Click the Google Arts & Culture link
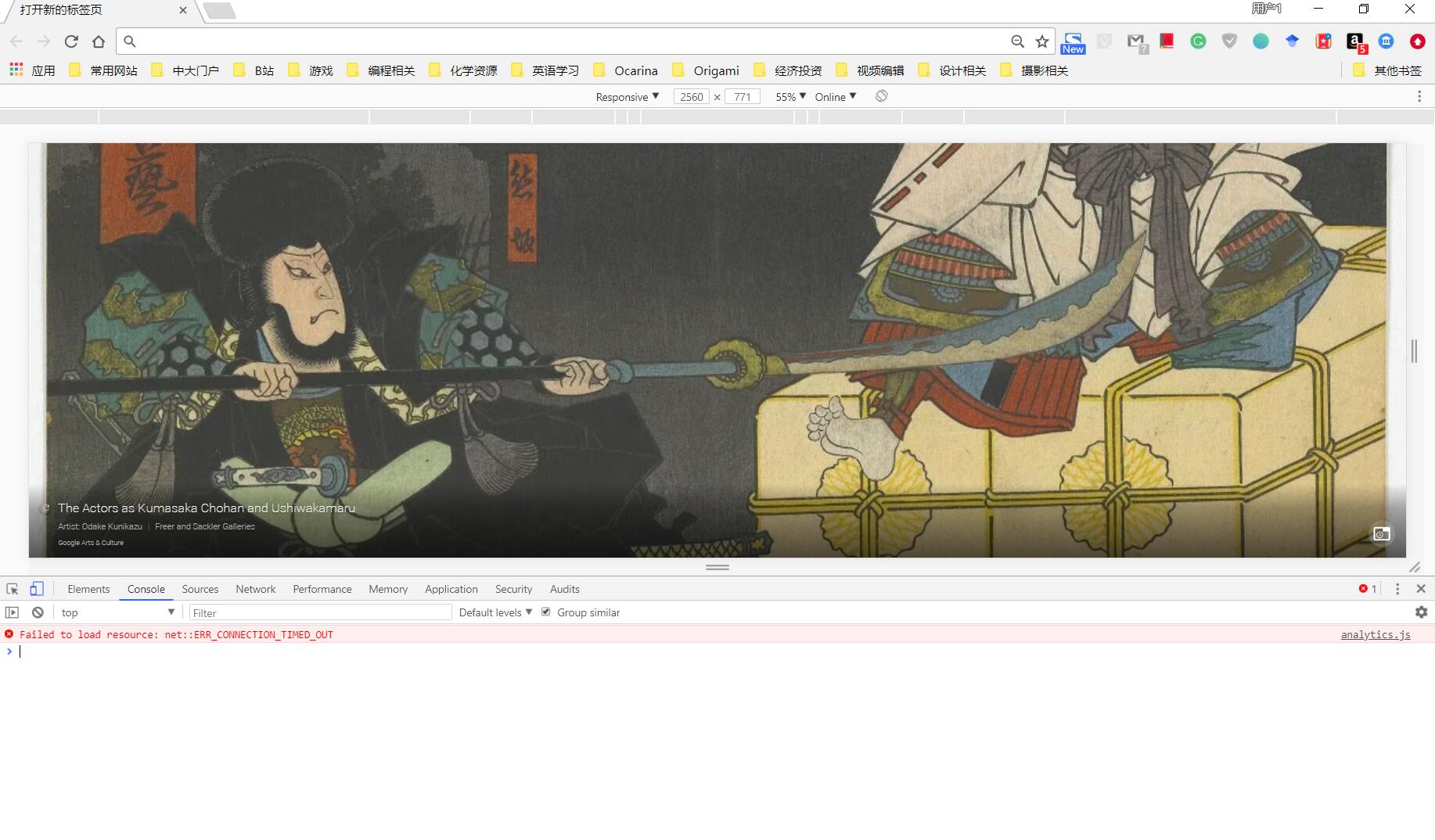Viewport: 1435px width, 840px height. pyautogui.click(x=91, y=543)
